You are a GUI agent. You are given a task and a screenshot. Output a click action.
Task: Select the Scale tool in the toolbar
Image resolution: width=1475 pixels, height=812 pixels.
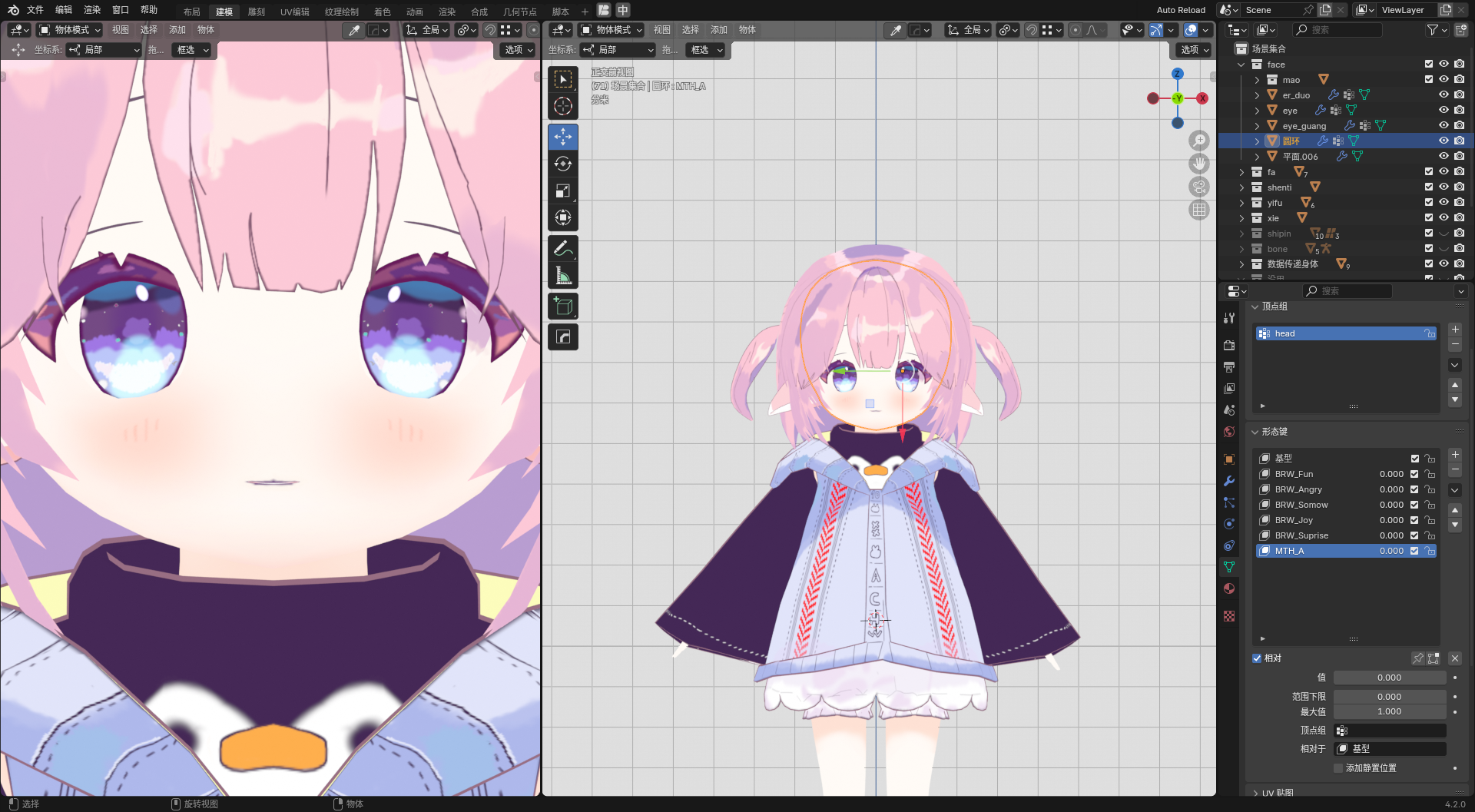pos(562,191)
